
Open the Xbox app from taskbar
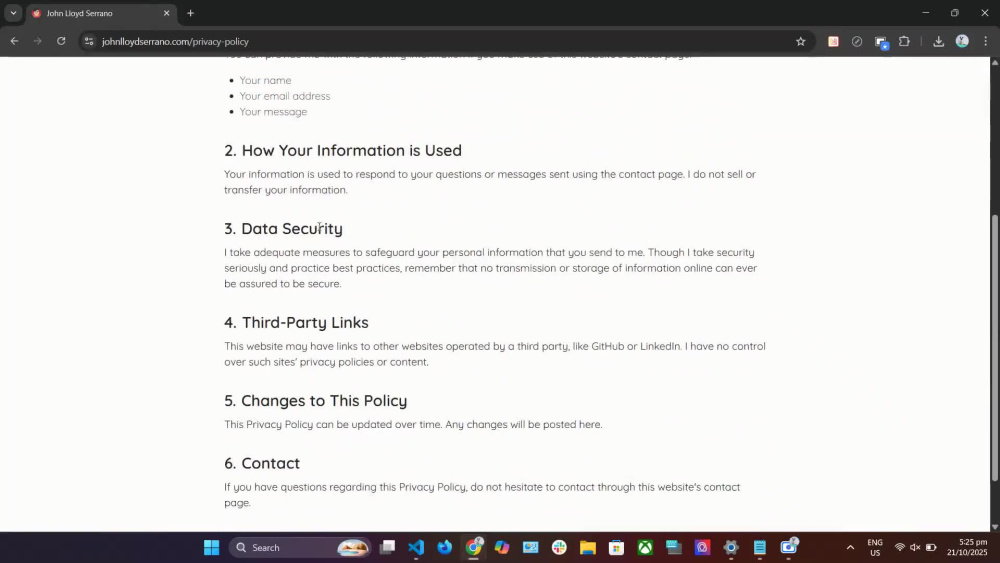tap(645, 547)
